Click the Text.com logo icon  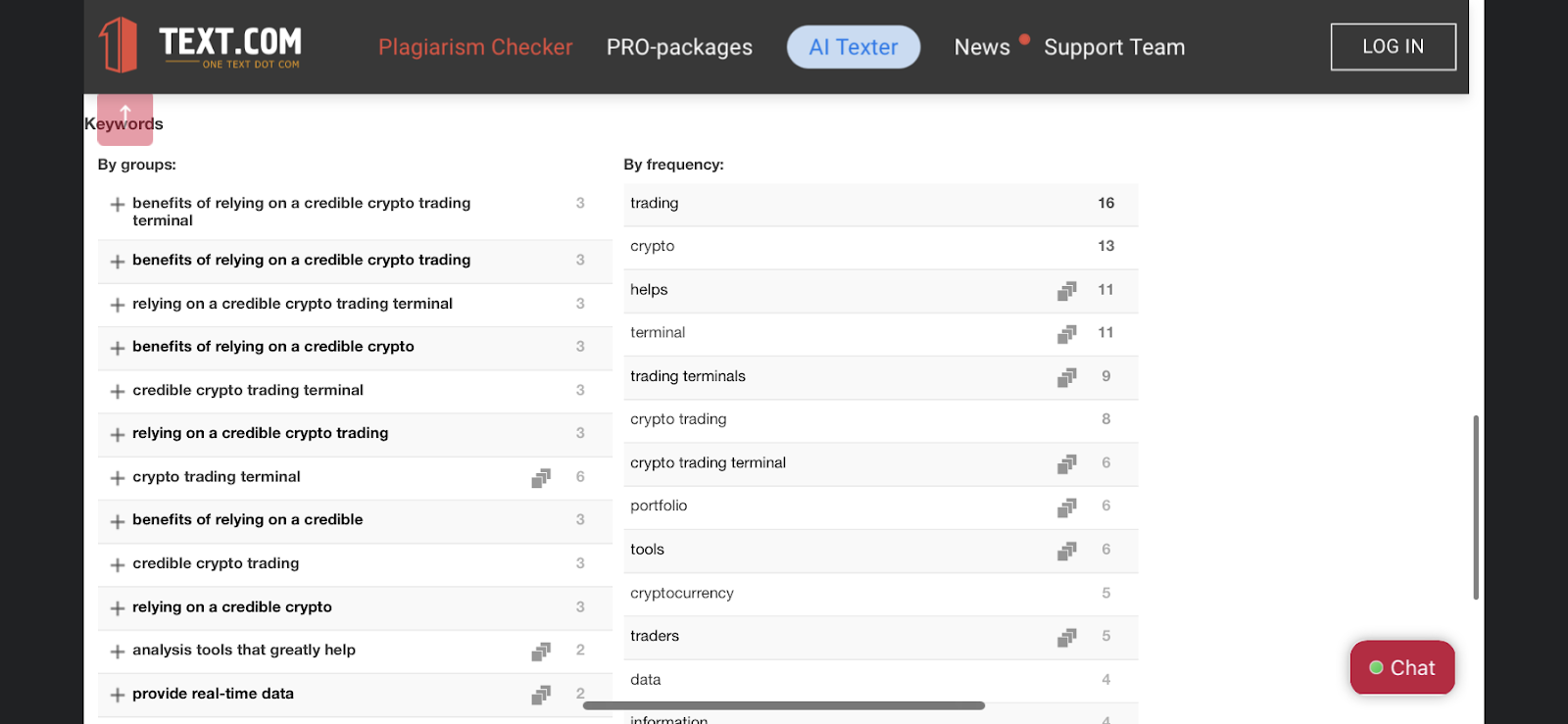pos(118,45)
